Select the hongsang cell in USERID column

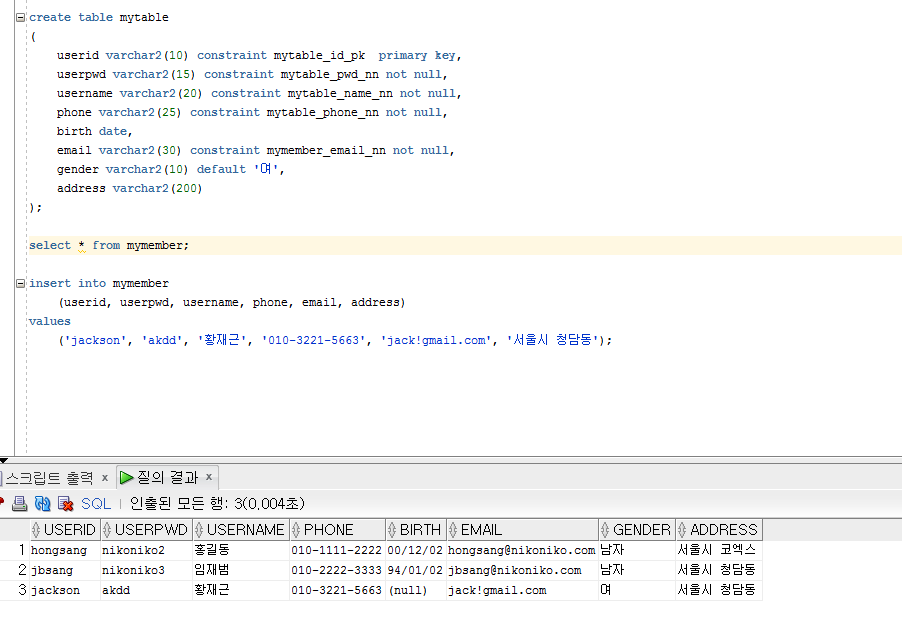tap(65, 550)
